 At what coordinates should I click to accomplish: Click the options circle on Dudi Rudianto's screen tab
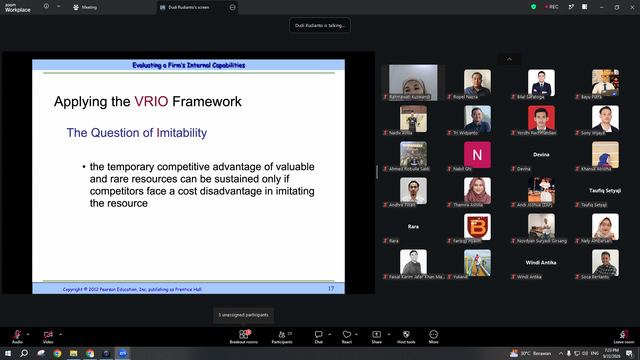233,7
